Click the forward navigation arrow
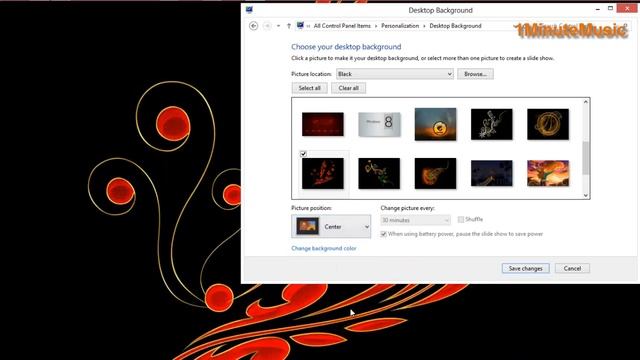This screenshot has width=640, height=360. [267, 26]
